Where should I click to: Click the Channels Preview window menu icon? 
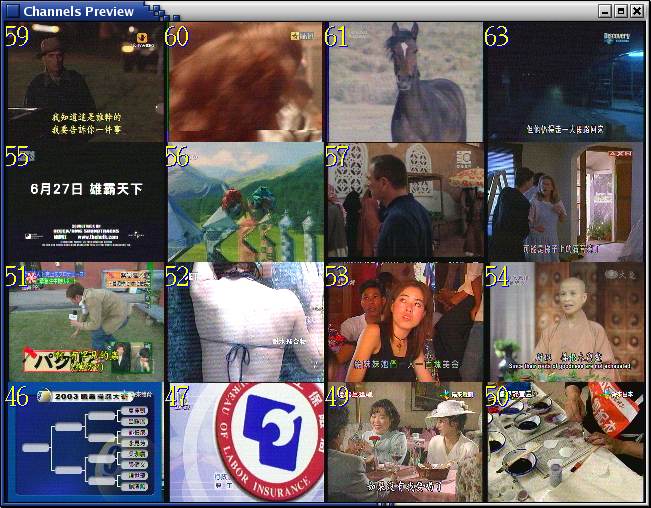[12, 11]
